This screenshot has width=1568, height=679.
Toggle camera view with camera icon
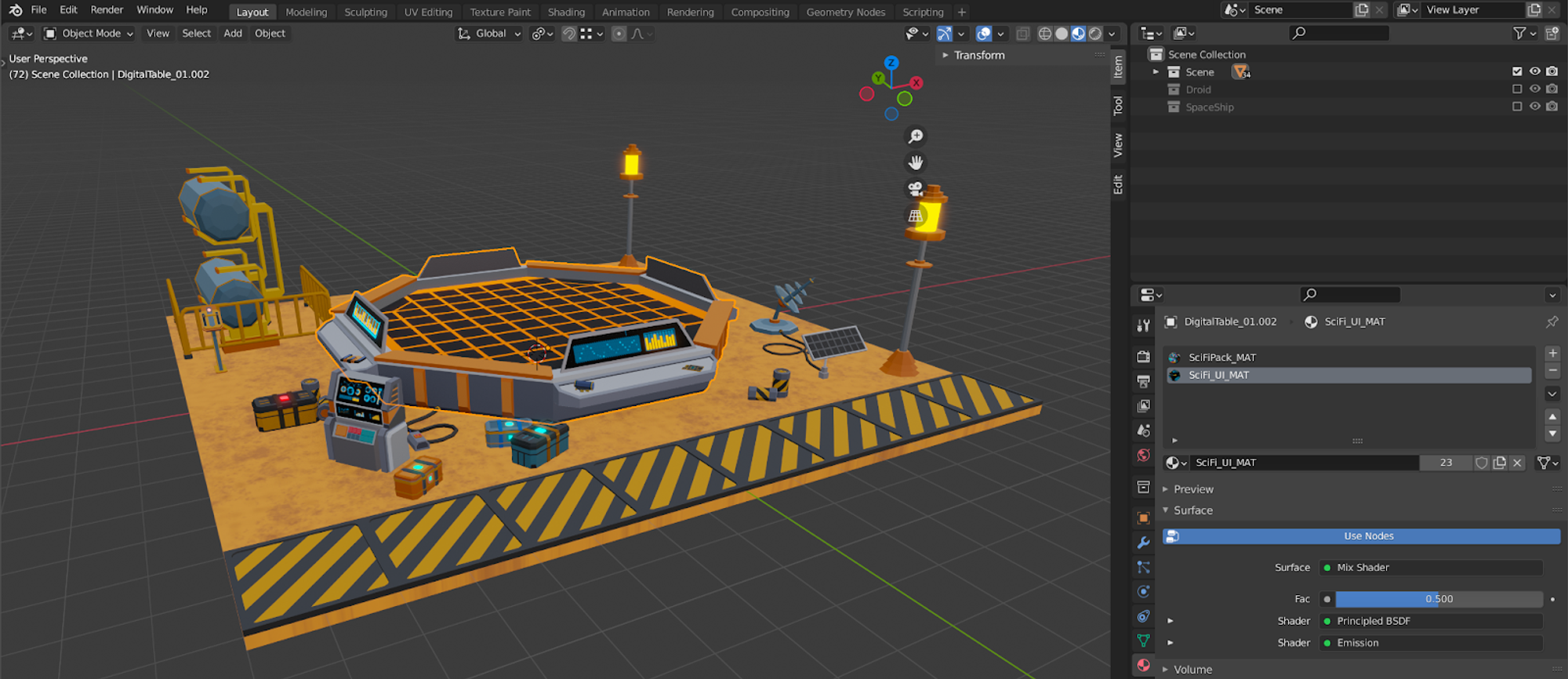tap(915, 189)
